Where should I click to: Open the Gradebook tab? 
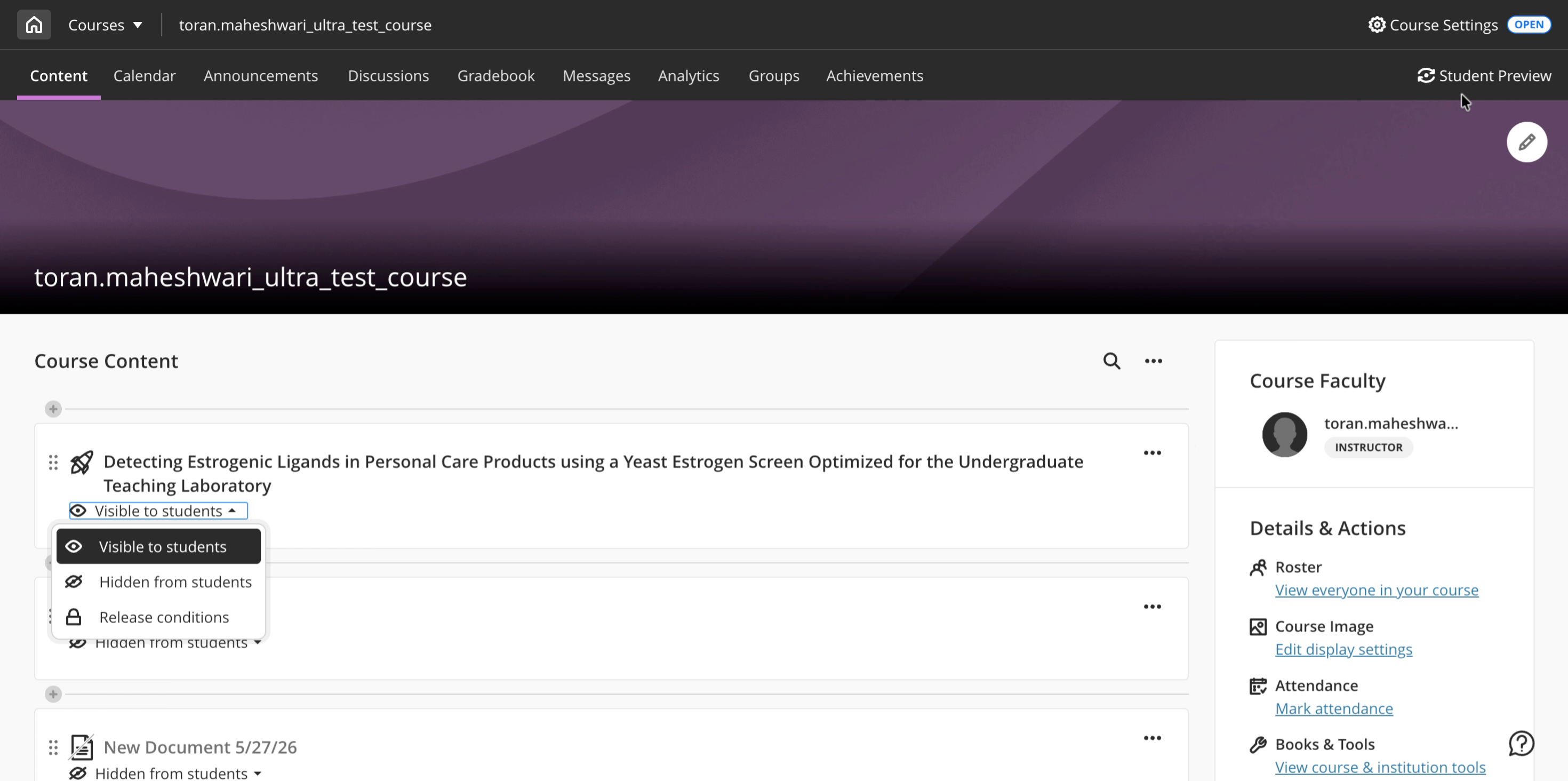[x=495, y=75]
